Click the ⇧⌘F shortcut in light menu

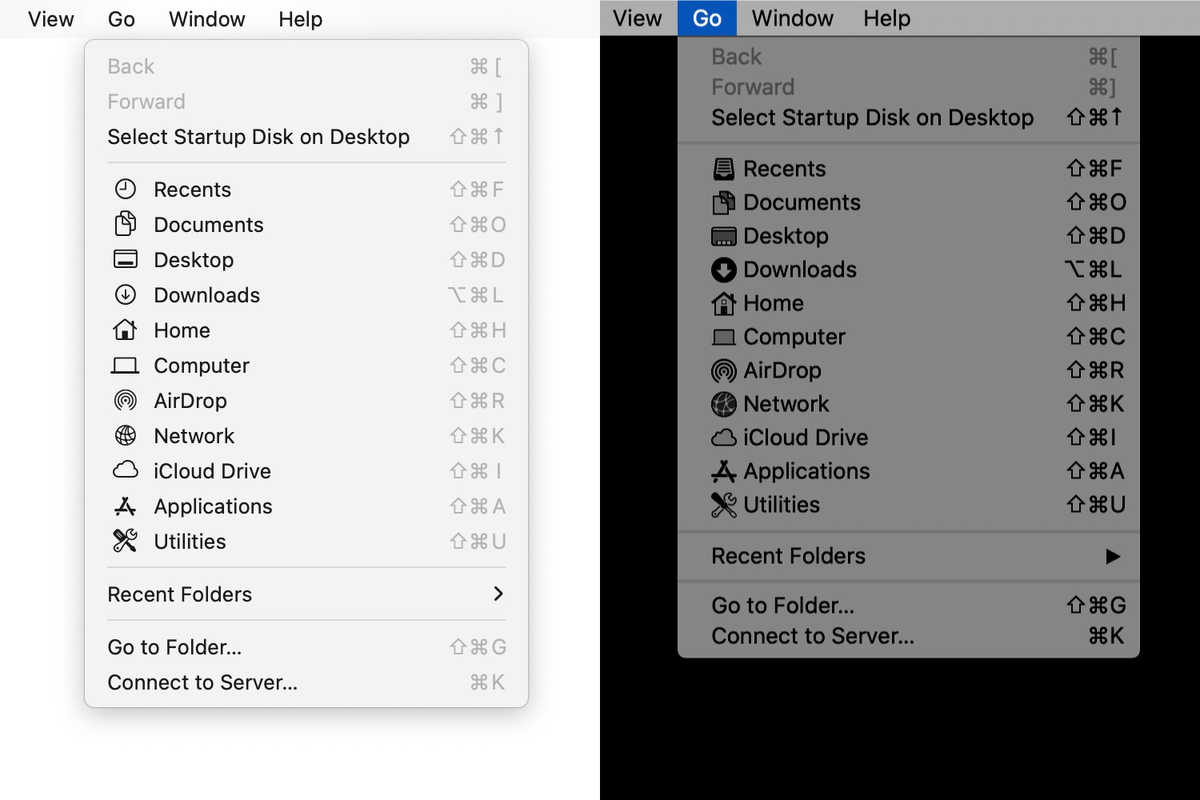click(477, 190)
